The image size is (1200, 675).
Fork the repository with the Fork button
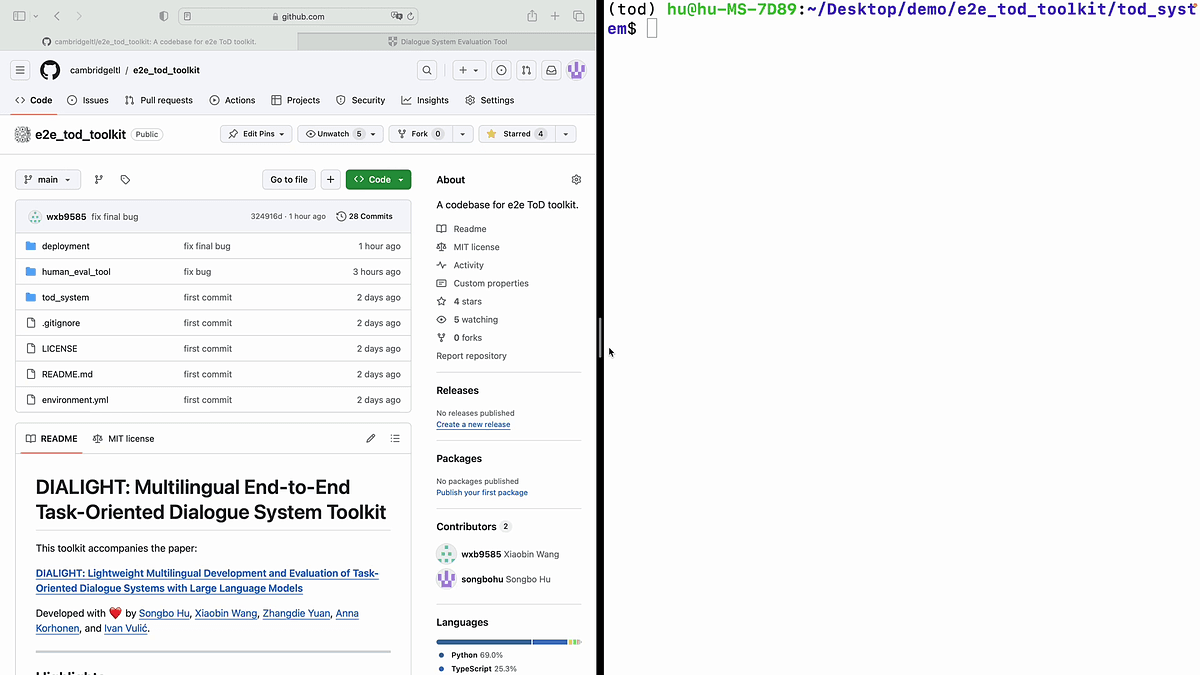coord(420,134)
